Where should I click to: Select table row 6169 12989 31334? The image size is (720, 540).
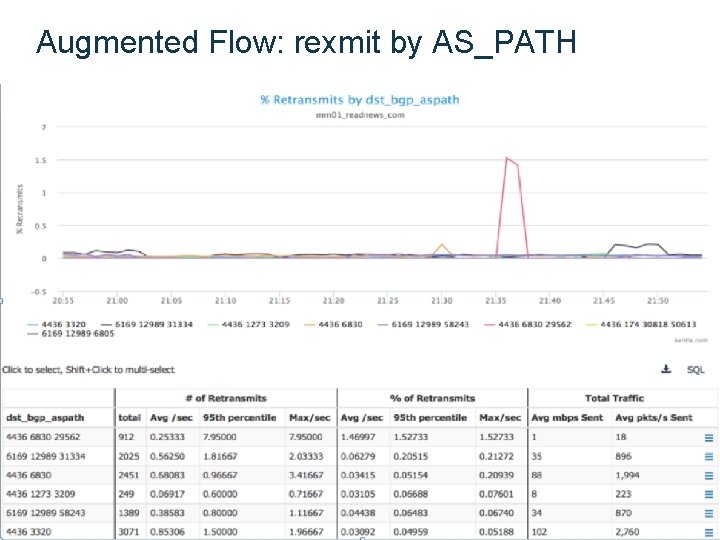(360, 456)
